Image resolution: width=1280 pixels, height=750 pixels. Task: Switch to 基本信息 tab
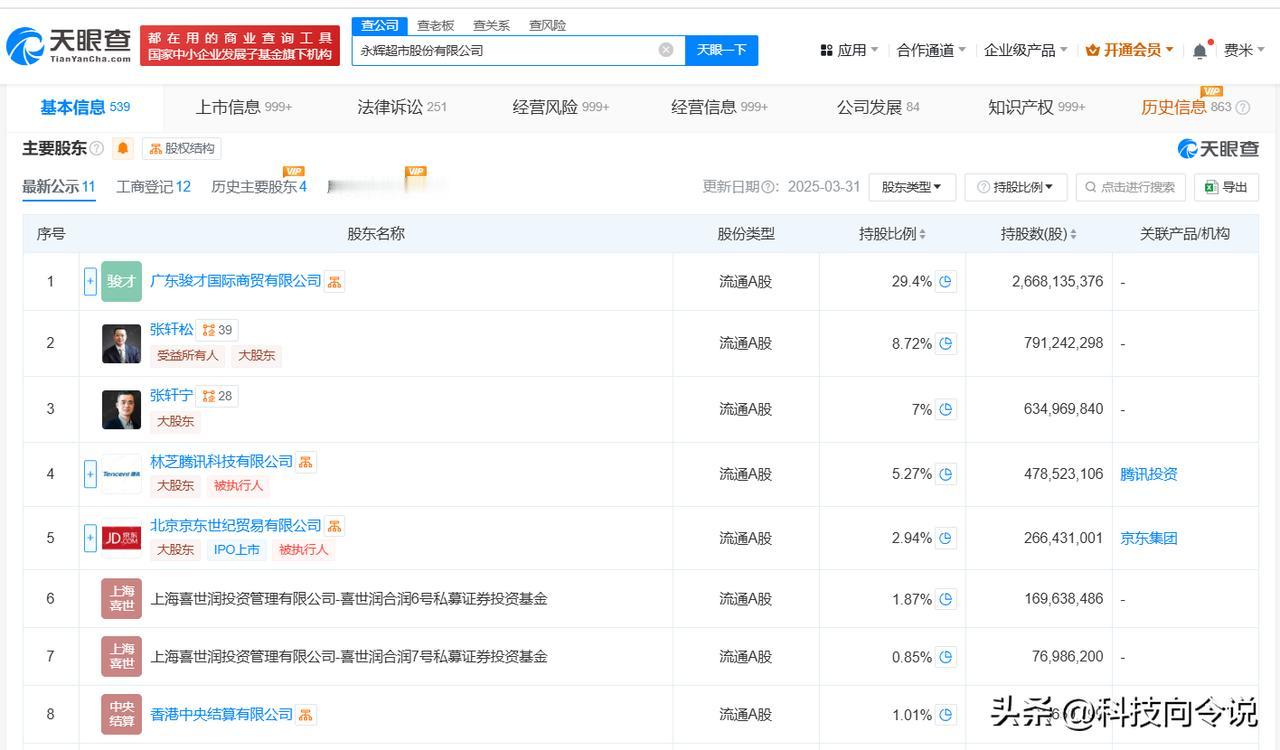[85, 107]
